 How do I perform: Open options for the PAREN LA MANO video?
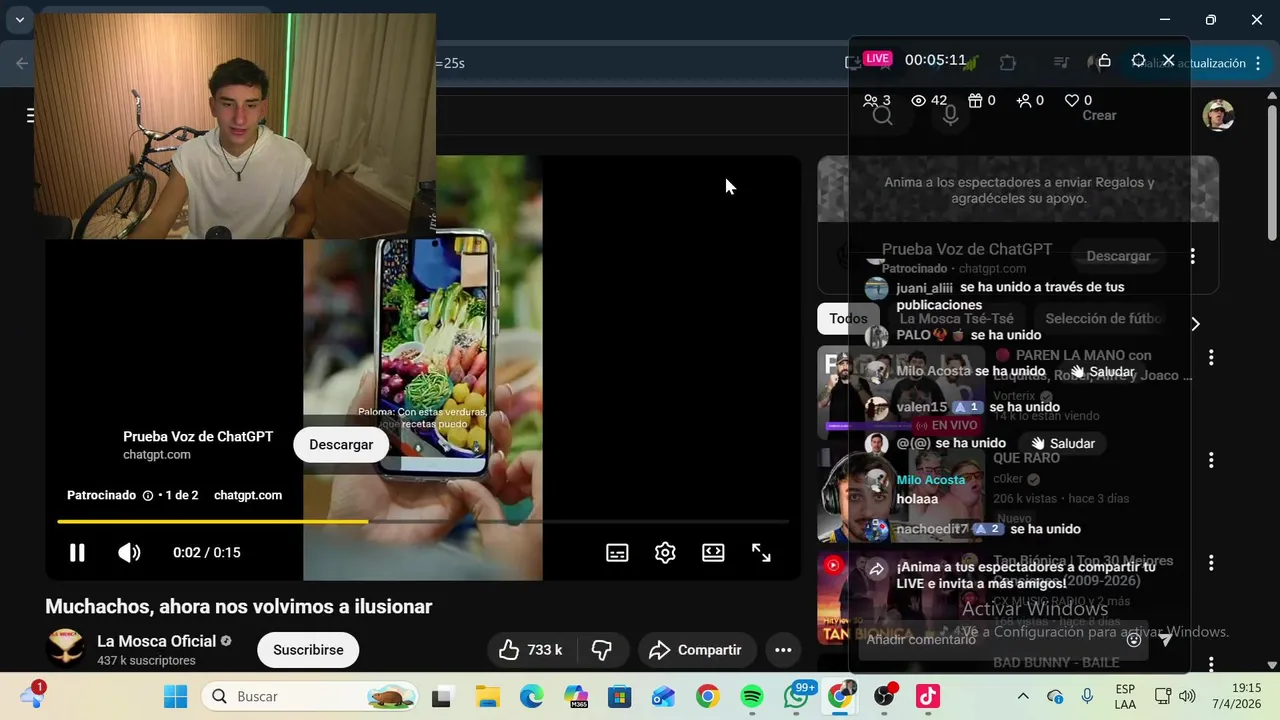pyautogui.click(x=1211, y=357)
